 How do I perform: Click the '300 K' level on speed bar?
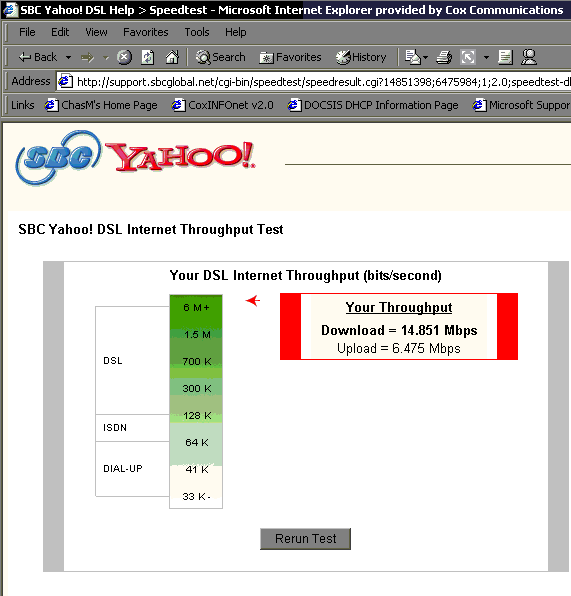point(197,388)
